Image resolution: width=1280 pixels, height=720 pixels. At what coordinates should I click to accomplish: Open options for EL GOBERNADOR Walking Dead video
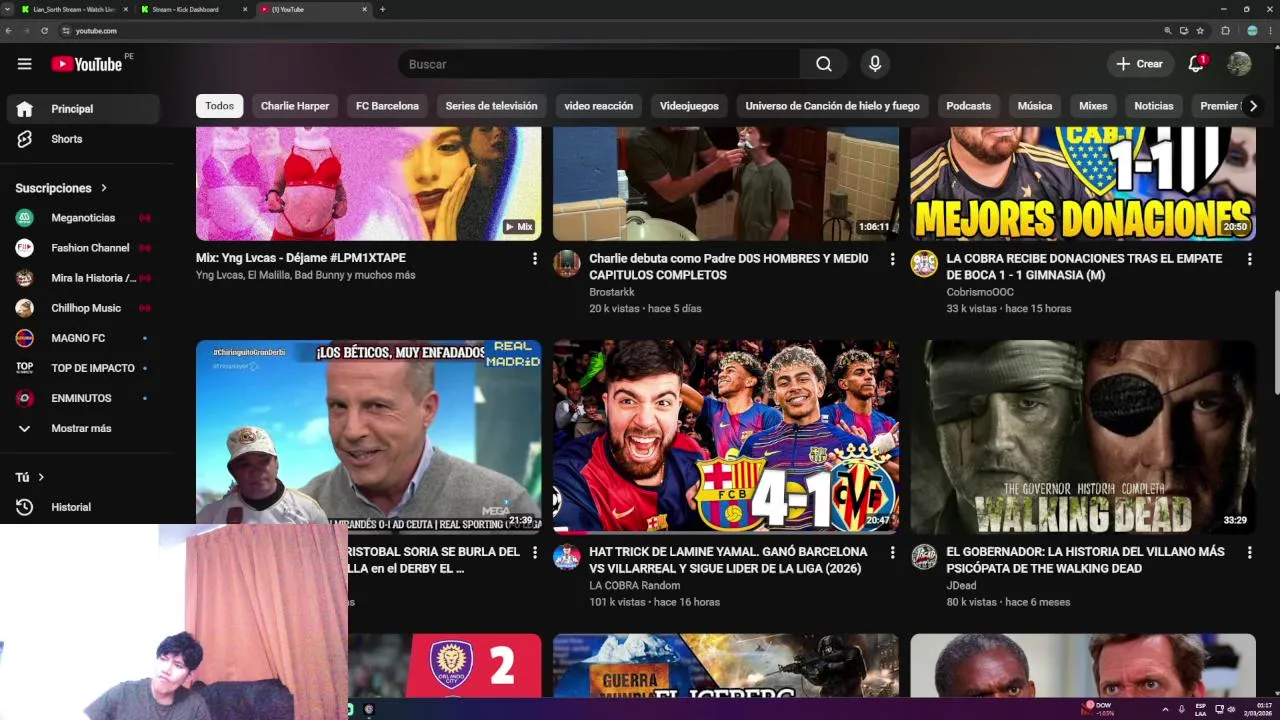click(x=1249, y=552)
